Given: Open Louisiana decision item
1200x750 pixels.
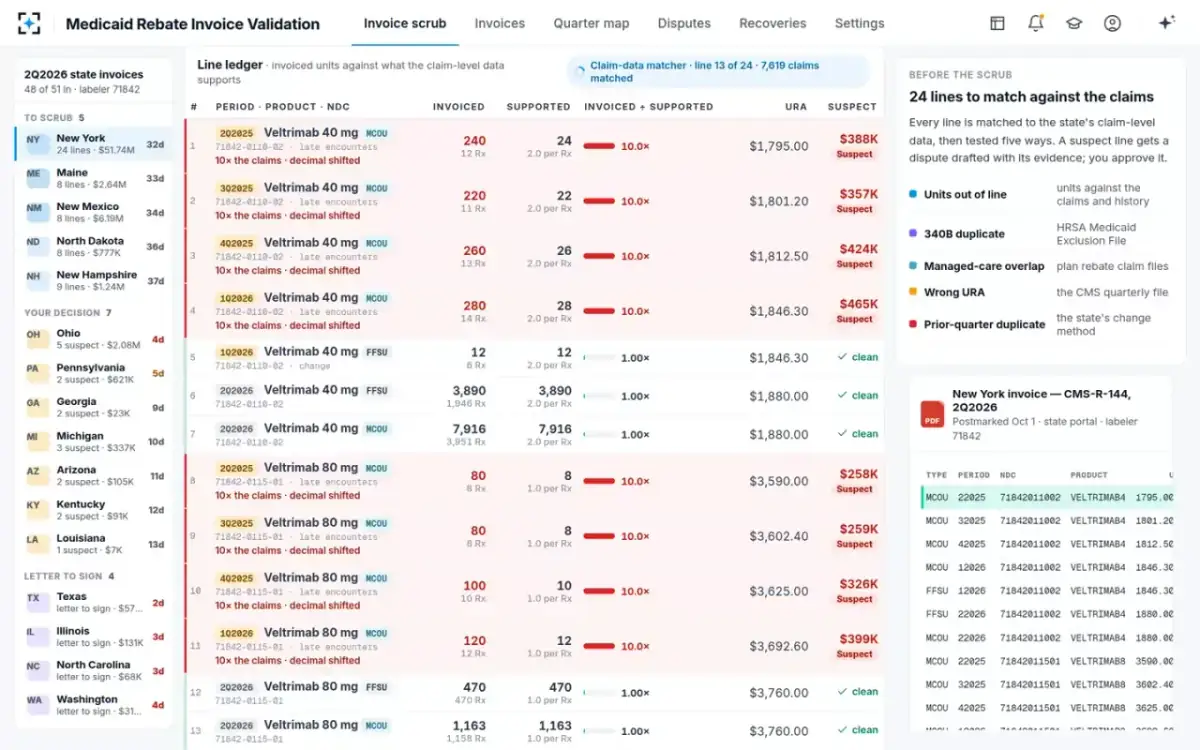Looking at the screenshot, I should point(94,544).
